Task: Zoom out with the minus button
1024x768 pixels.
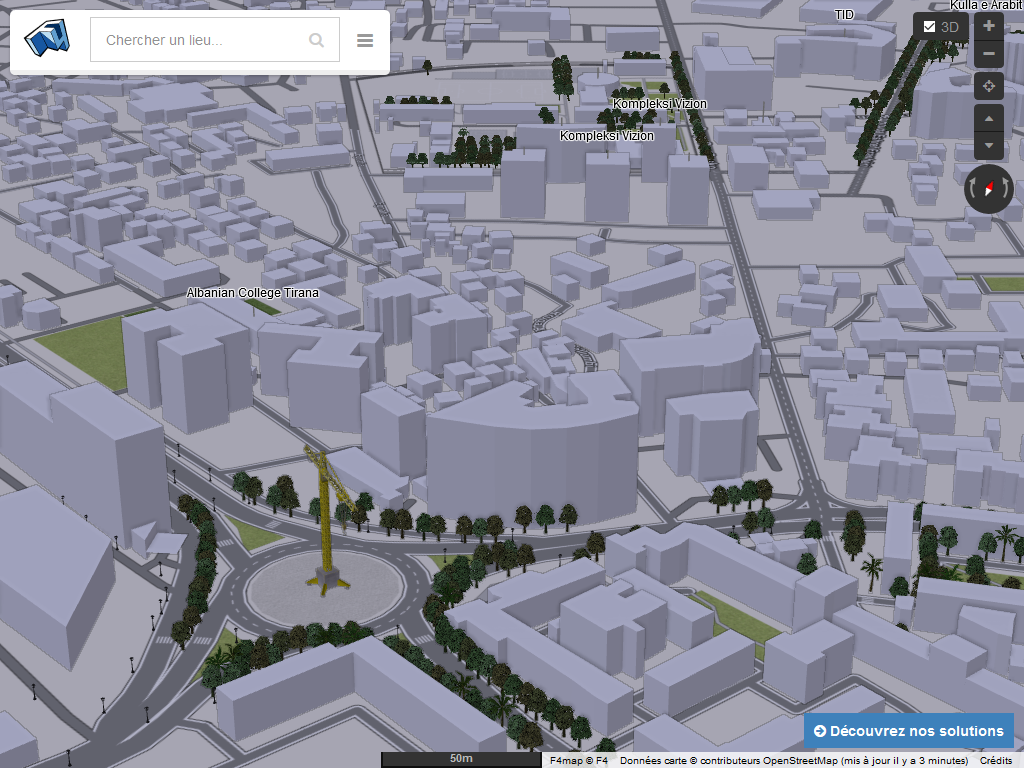Action: tap(989, 54)
